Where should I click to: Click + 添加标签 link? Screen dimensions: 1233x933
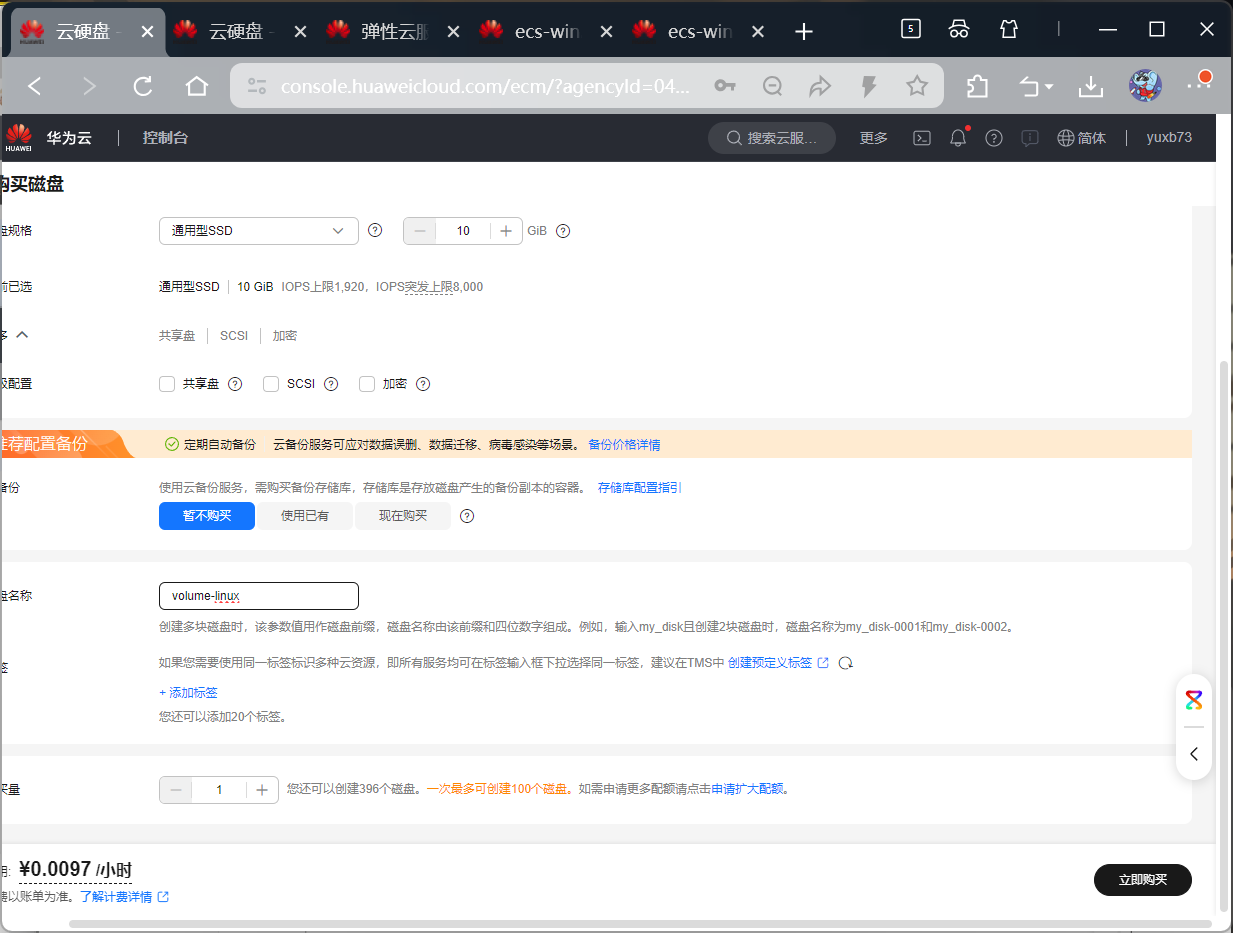(x=188, y=693)
